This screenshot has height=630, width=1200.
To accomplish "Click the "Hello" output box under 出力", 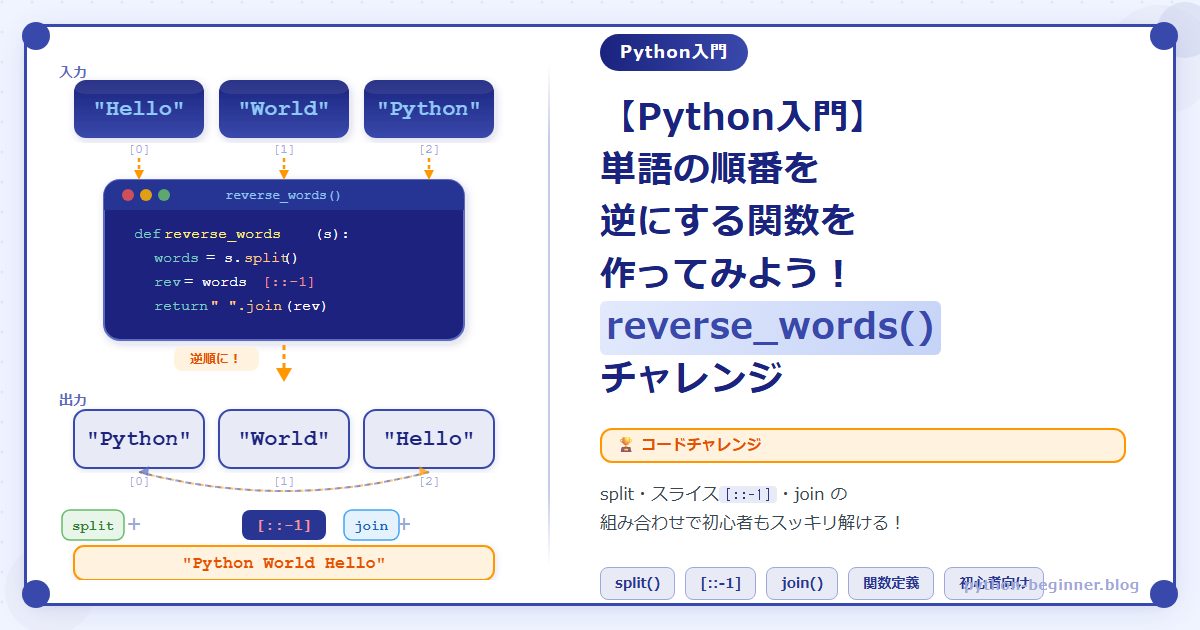I will pyautogui.click(x=429, y=439).
